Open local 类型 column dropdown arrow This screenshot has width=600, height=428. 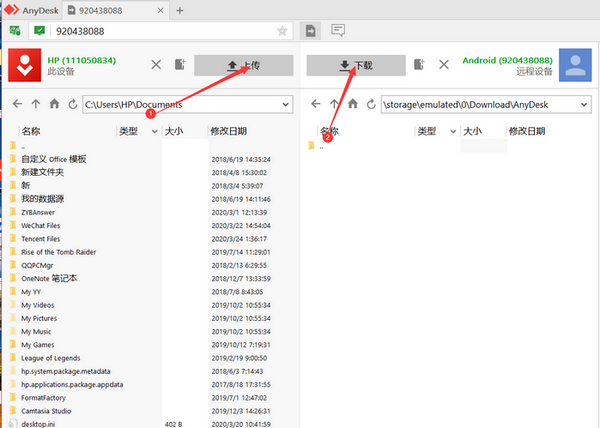point(155,132)
